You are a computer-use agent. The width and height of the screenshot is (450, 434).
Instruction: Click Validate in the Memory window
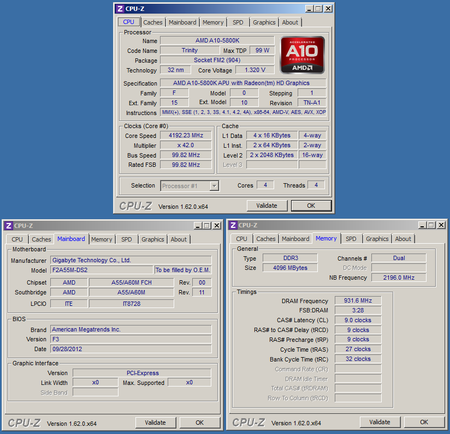point(380,422)
